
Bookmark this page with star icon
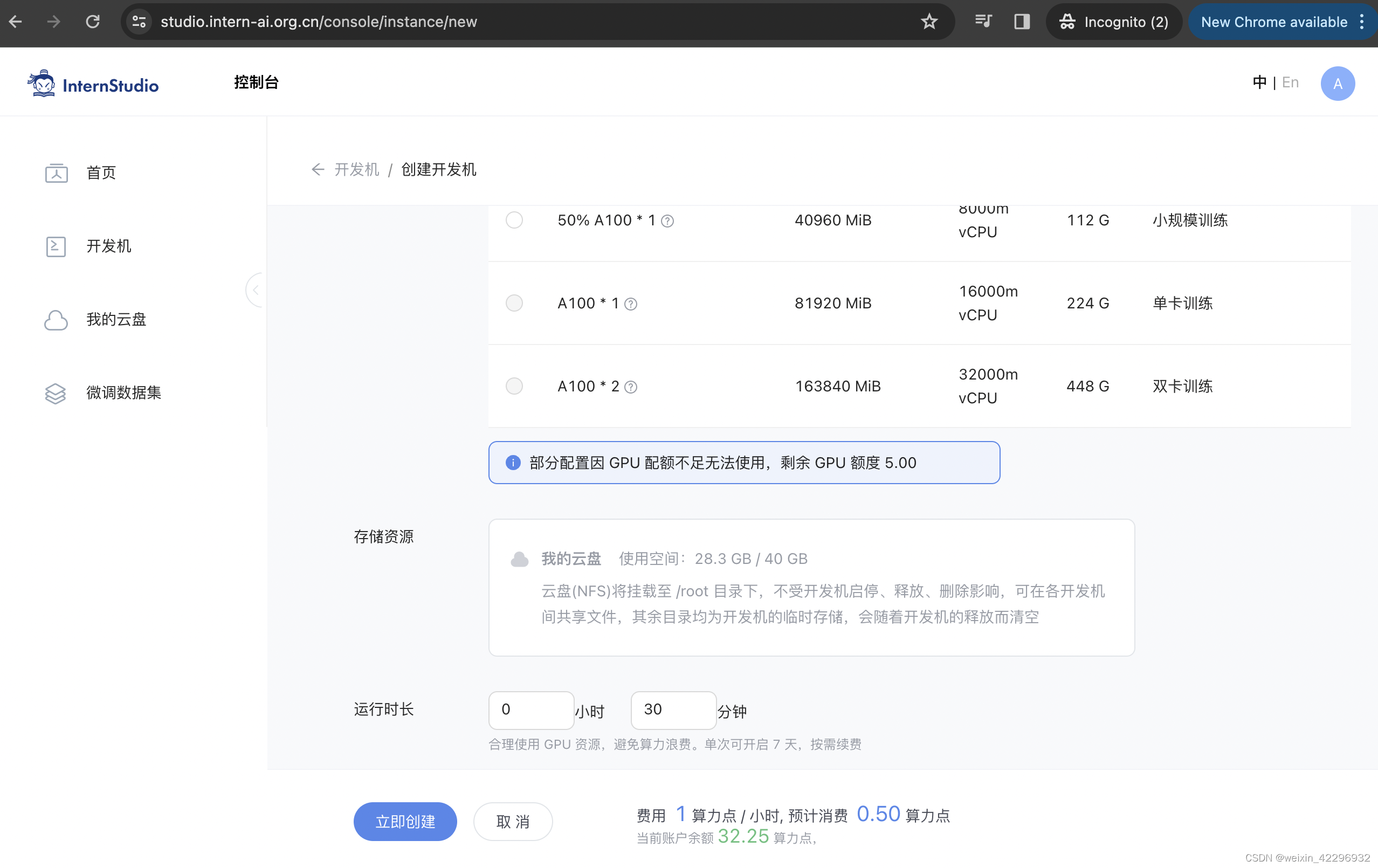929,22
